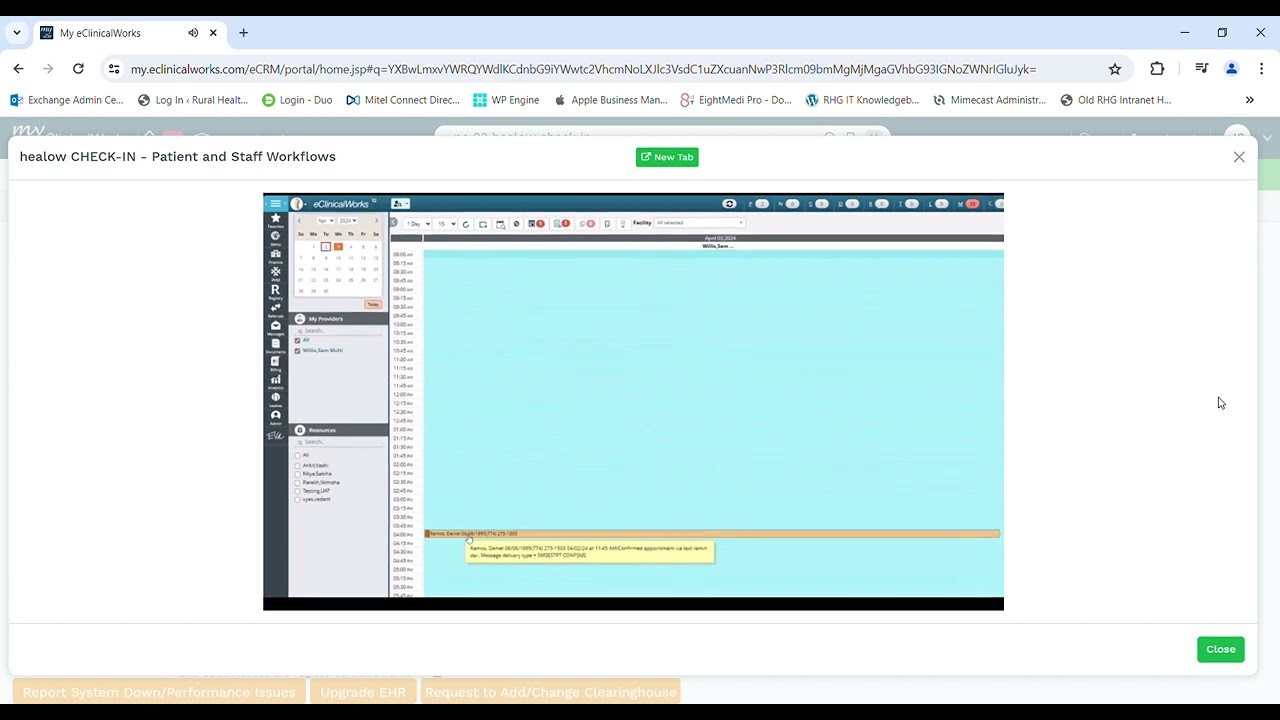
Task: Click the refresh schedule icon
Action: pyautogui.click(x=466, y=224)
